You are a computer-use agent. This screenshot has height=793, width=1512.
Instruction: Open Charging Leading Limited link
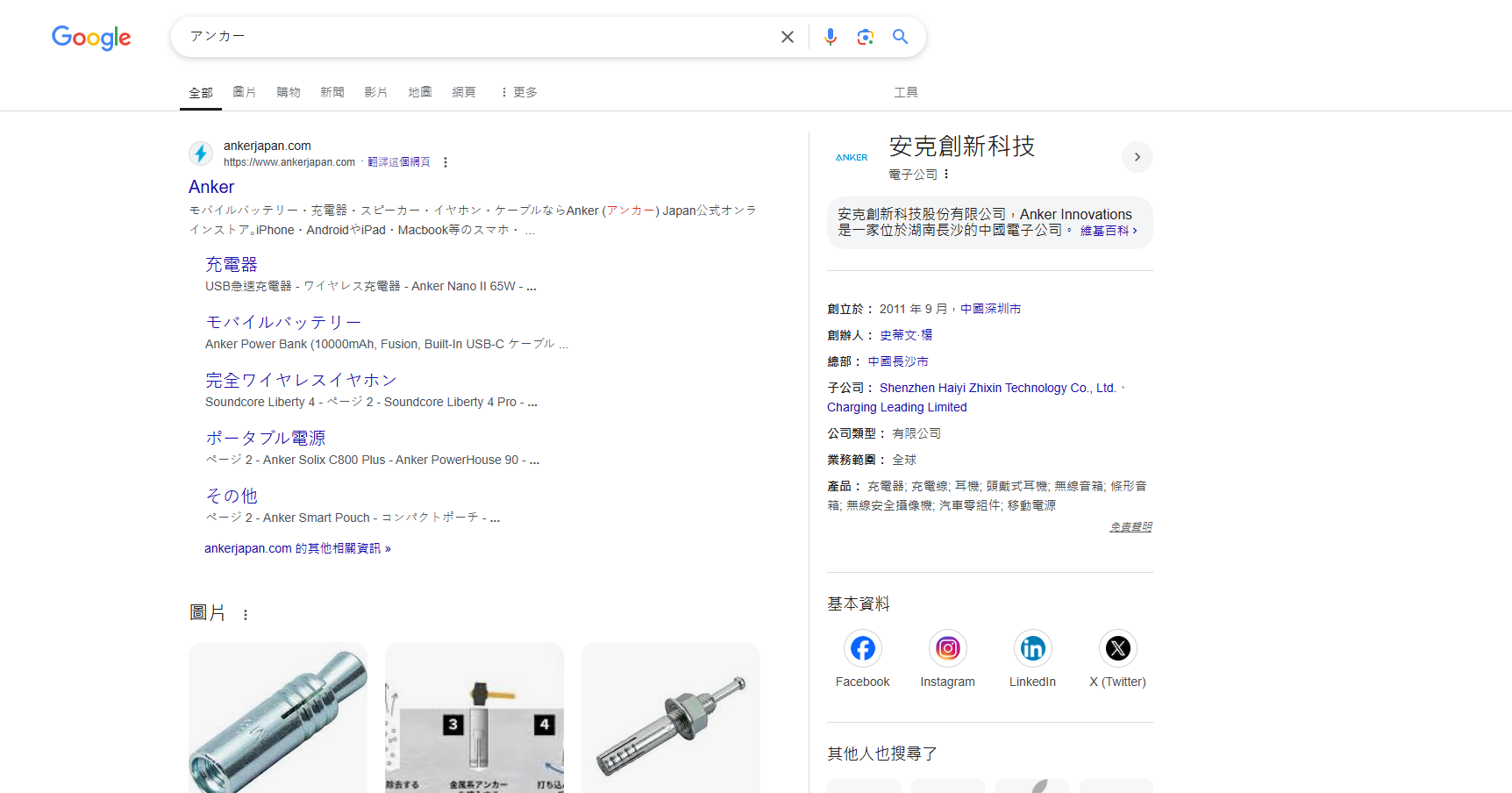coord(897,407)
